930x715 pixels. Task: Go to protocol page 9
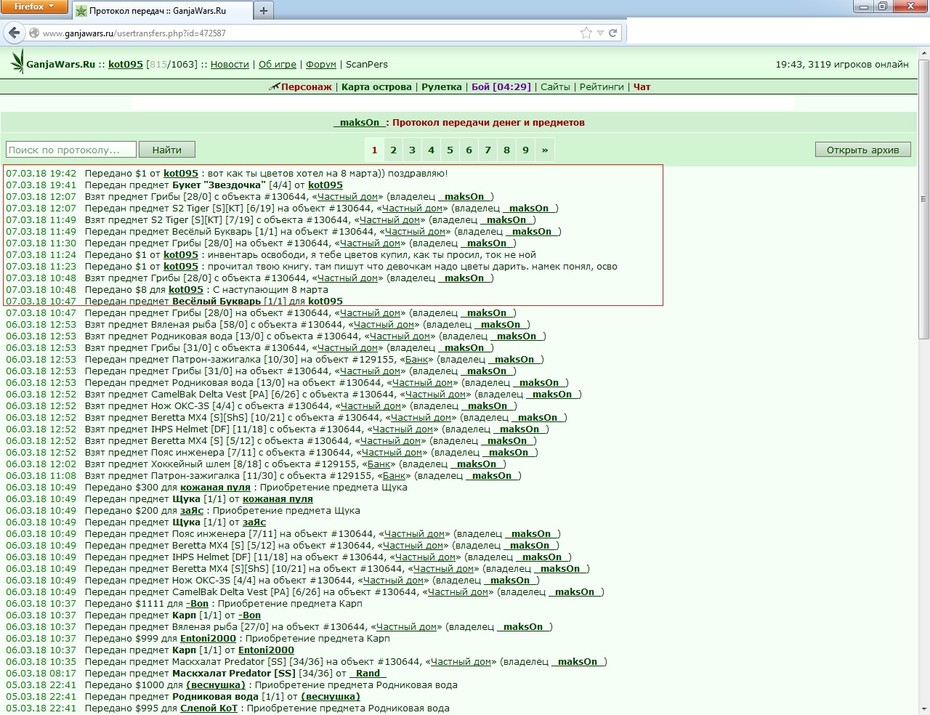pos(525,150)
